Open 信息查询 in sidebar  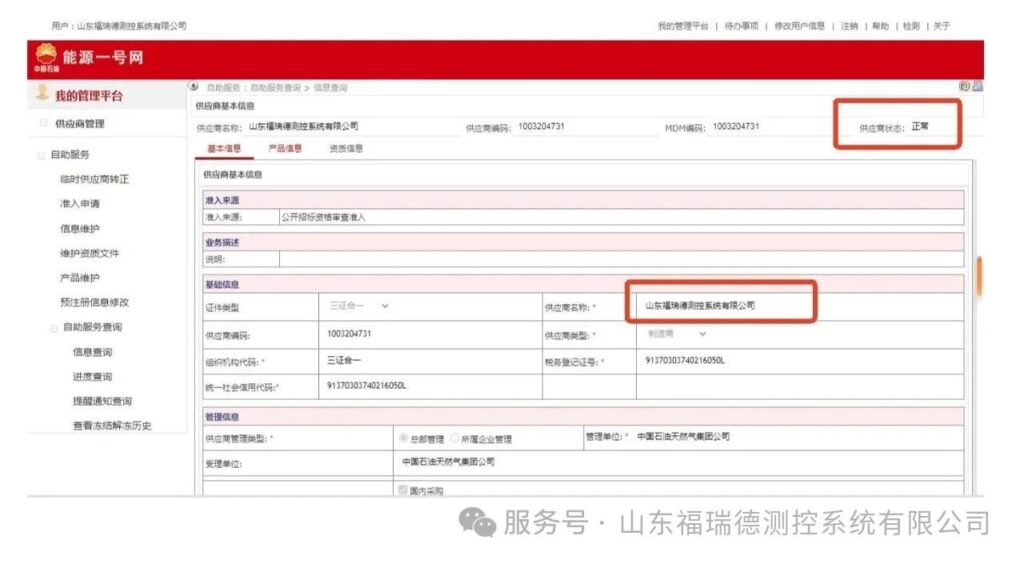(x=92, y=352)
